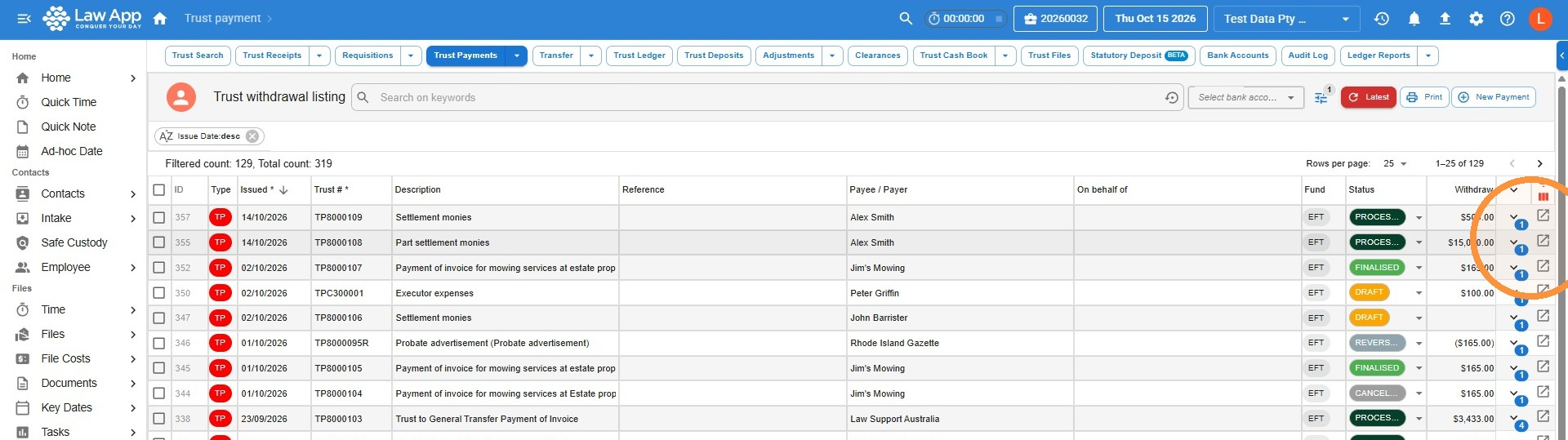The image size is (1568, 440).
Task: Open the red column chooser icon
Action: [1543, 196]
